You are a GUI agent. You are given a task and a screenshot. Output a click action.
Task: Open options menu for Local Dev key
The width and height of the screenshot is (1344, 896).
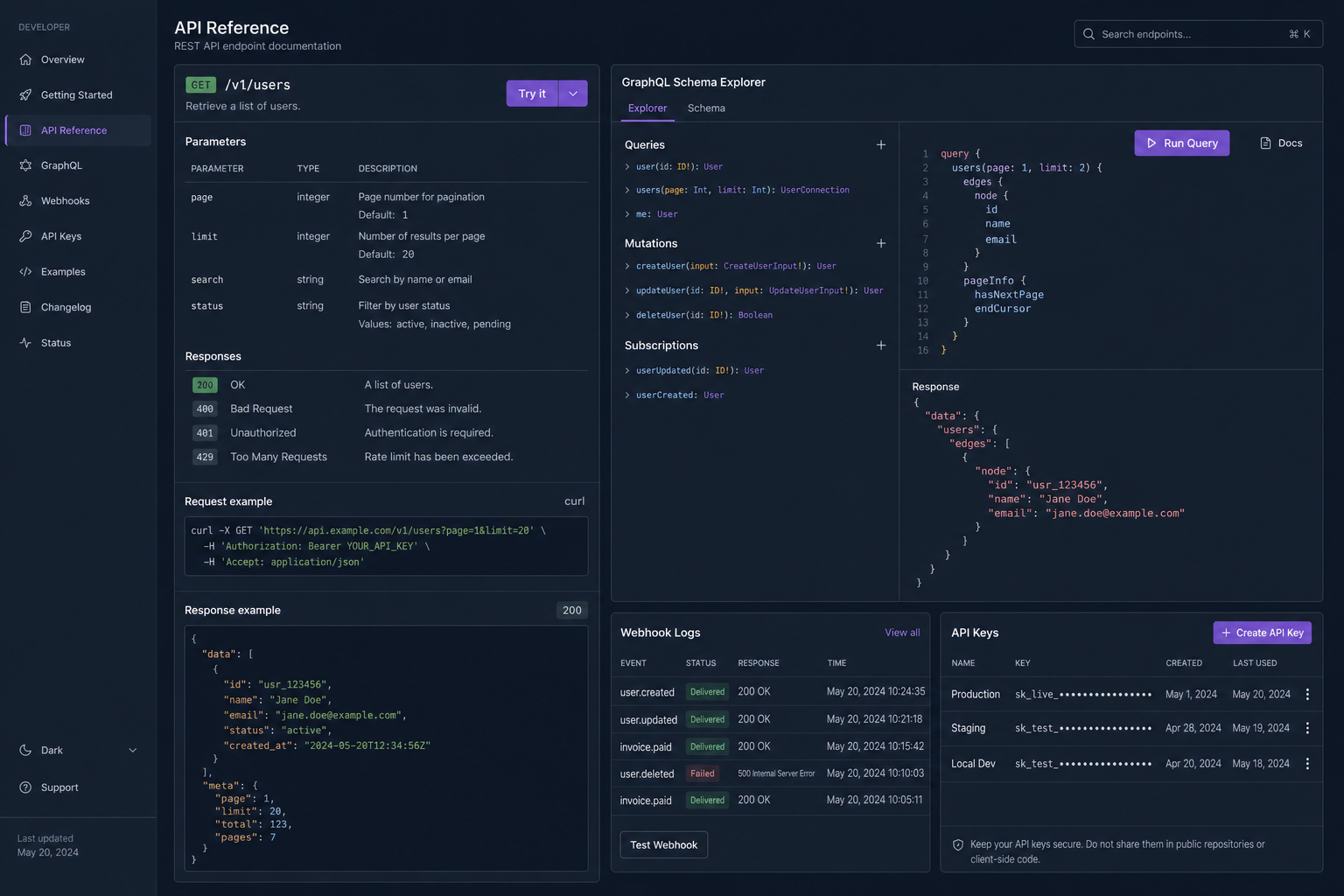1307,764
